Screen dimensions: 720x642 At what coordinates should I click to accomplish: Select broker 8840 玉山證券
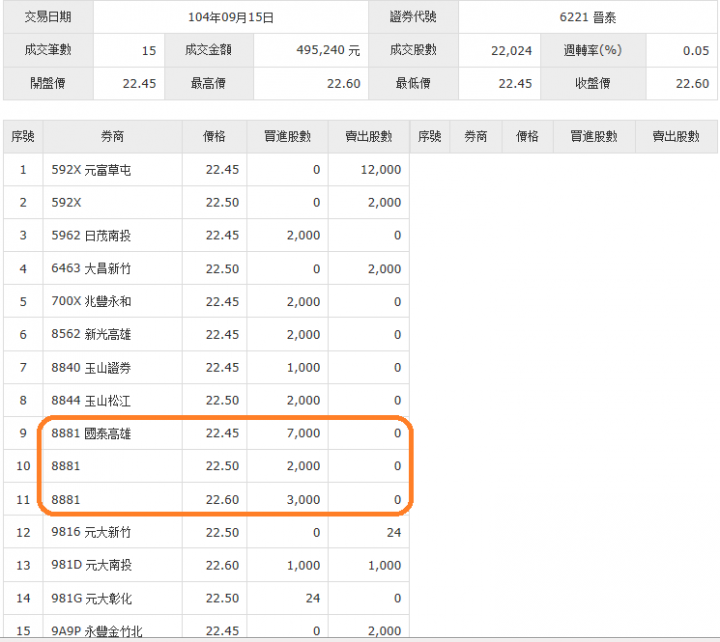[x=91, y=367]
